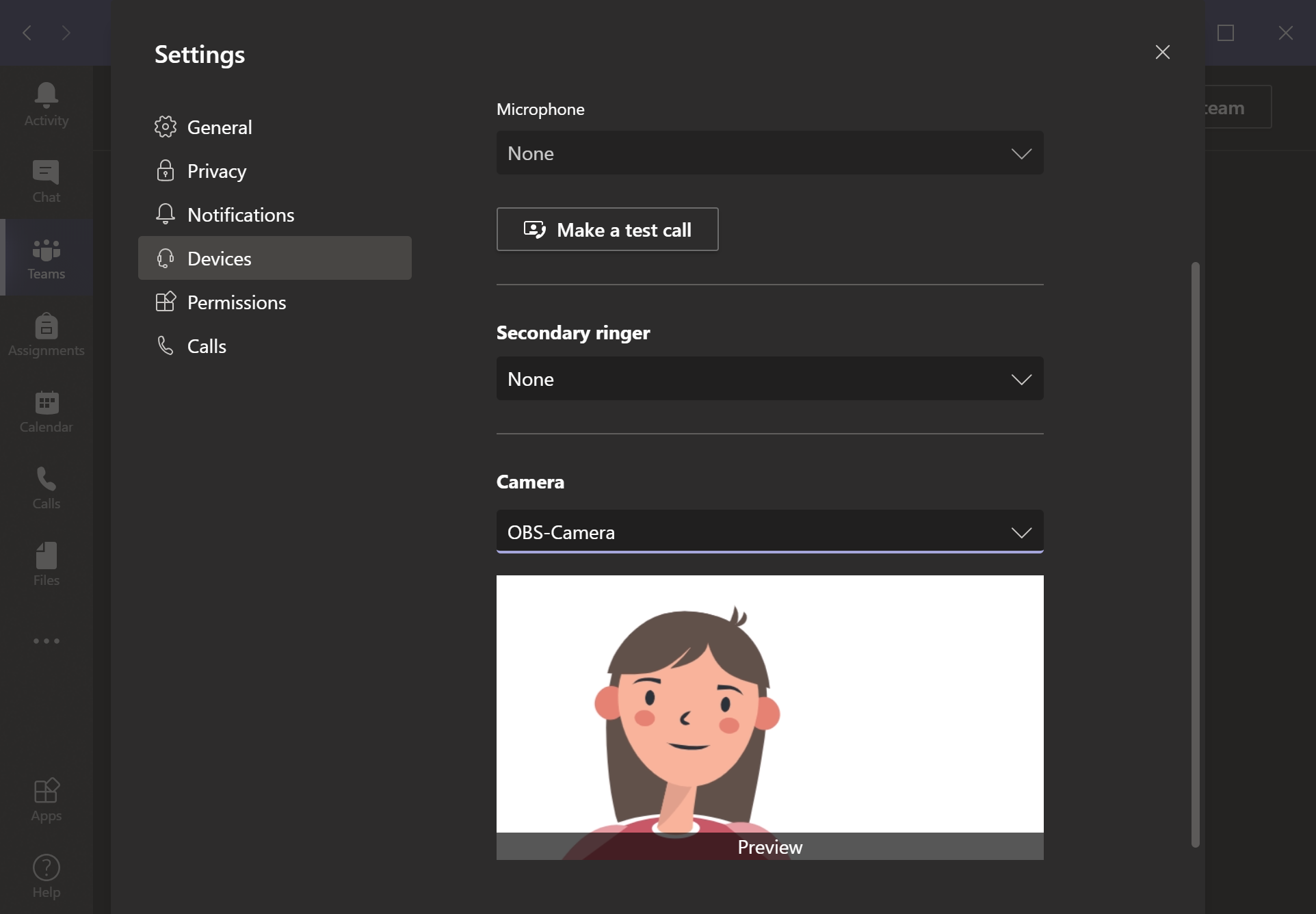Screen dimensions: 1316x914
Task: Click the settings panel vertical scrollbar
Action: pos(1195,554)
